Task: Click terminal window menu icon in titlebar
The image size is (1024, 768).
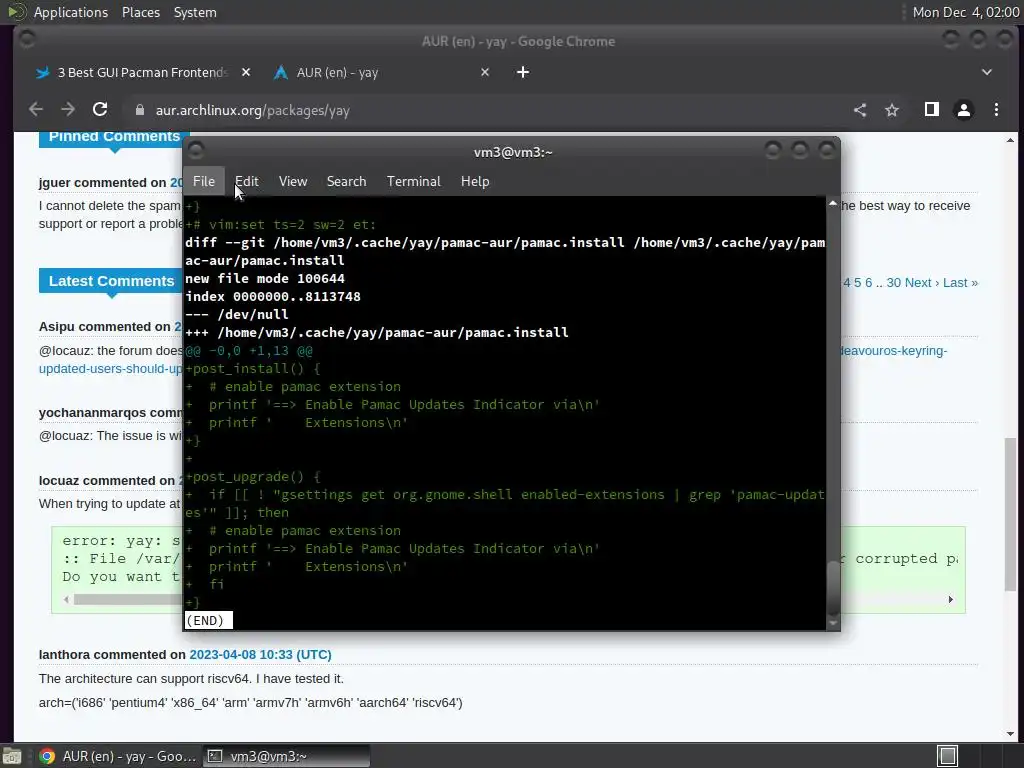Action: tap(196, 151)
